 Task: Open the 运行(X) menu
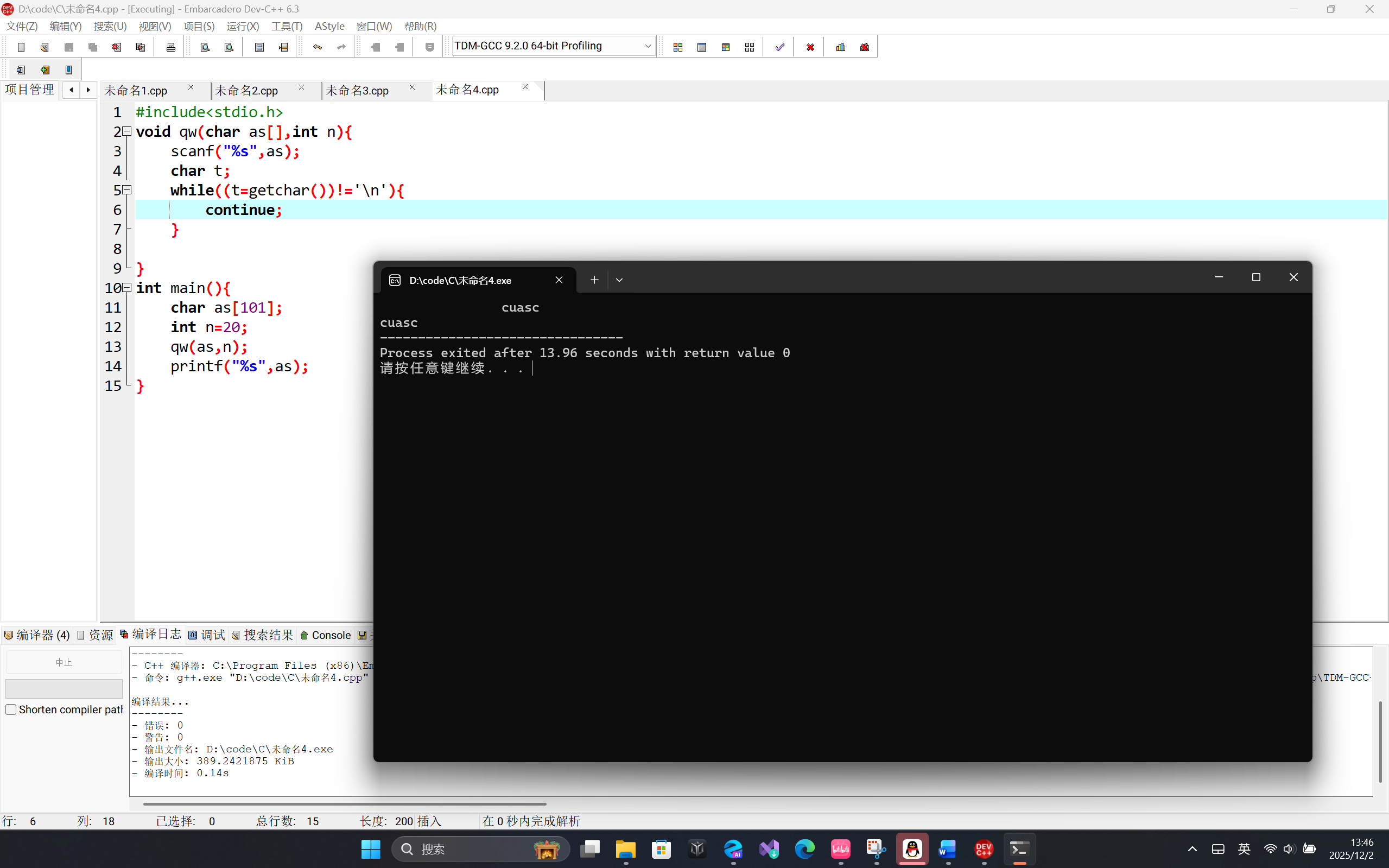click(x=242, y=27)
